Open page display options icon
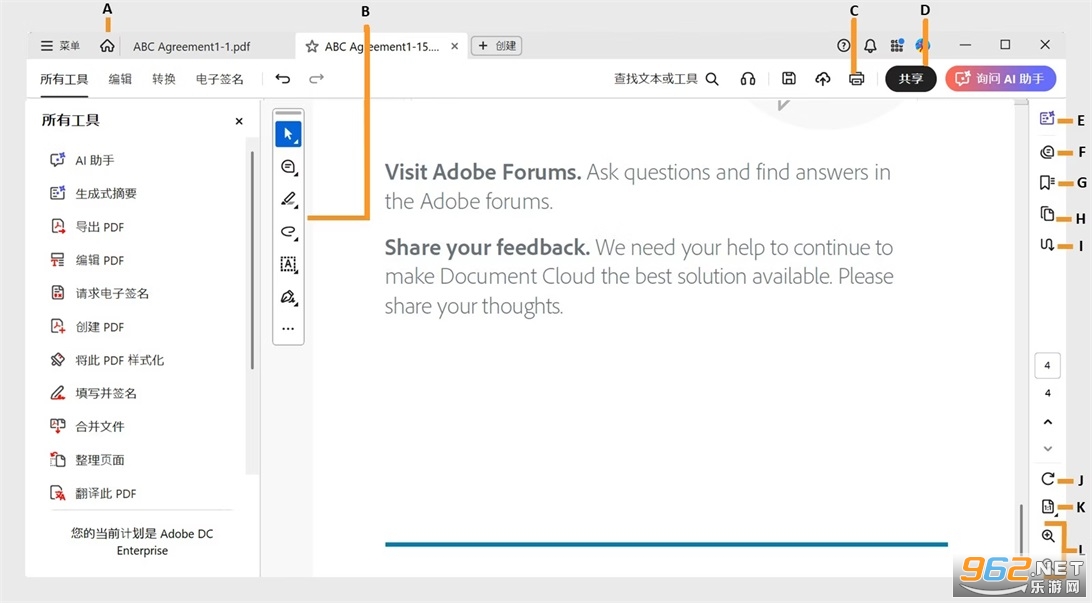Screen dimensions: 1092x603 (1047, 507)
